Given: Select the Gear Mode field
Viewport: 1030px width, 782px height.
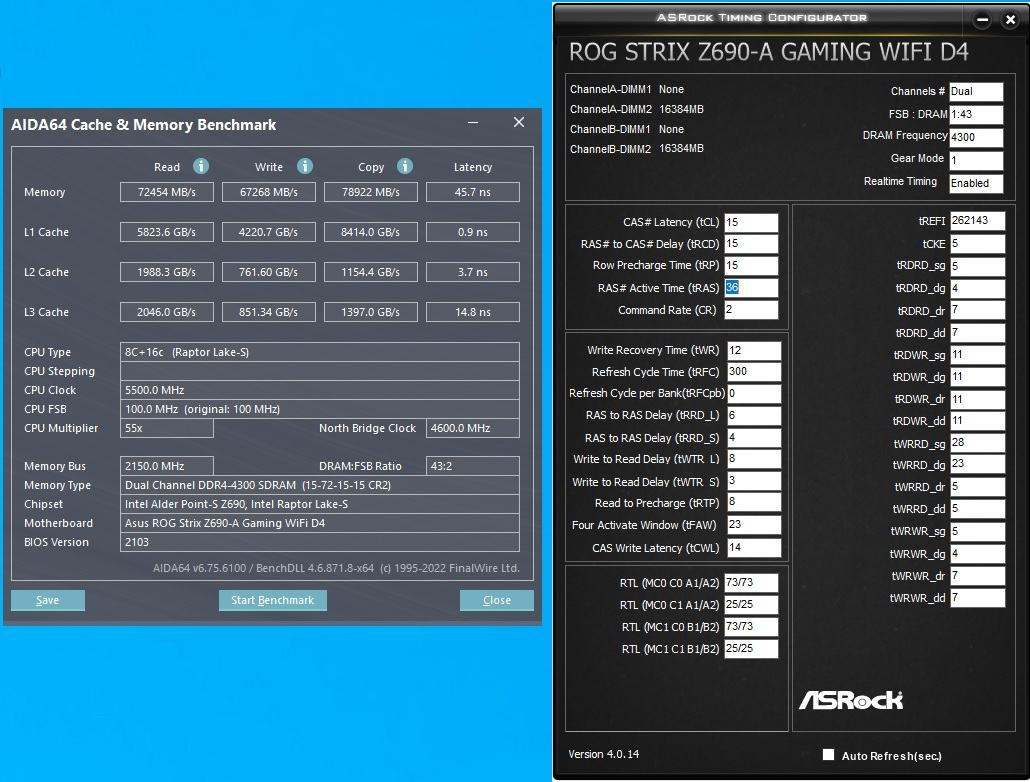Looking at the screenshot, I should [x=976, y=160].
